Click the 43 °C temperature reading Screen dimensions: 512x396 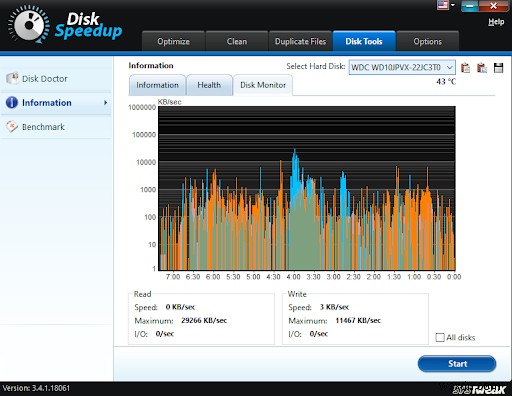click(x=446, y=81)
